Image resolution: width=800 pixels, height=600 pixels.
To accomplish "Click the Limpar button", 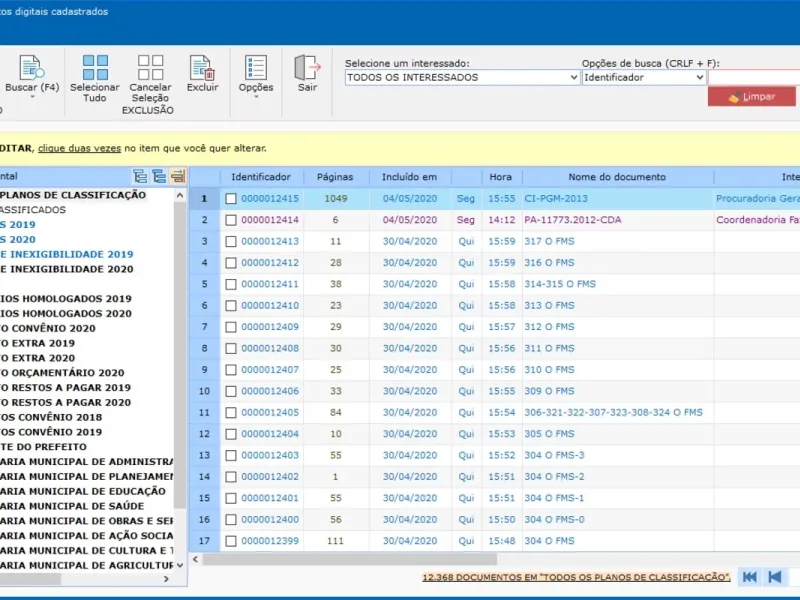I will (x=751, y=97).
